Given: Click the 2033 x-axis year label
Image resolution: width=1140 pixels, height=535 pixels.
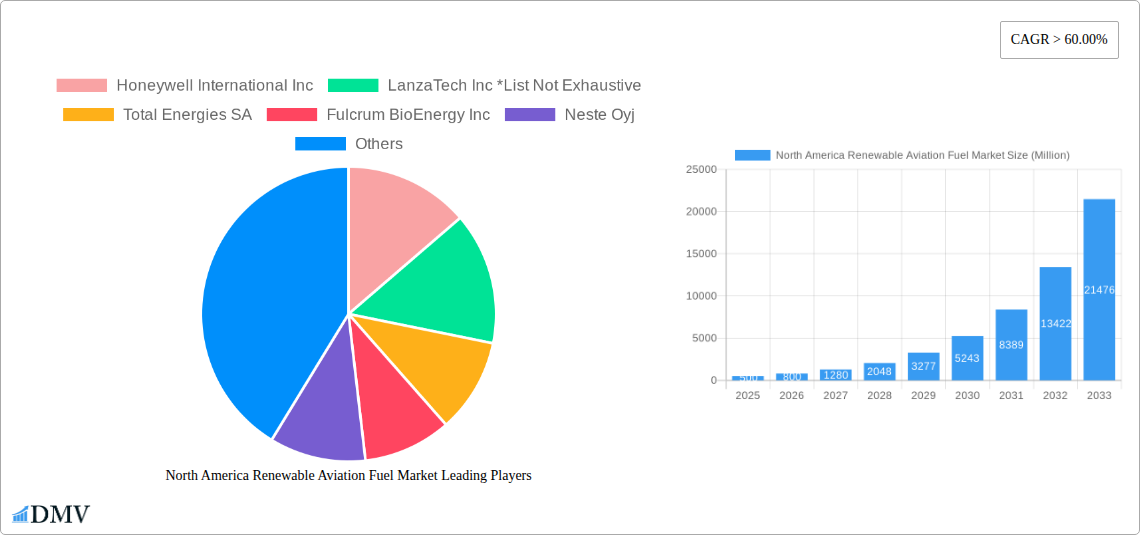Looking at the screenshot, I should pyautogui.click(x=1099, y=395).
